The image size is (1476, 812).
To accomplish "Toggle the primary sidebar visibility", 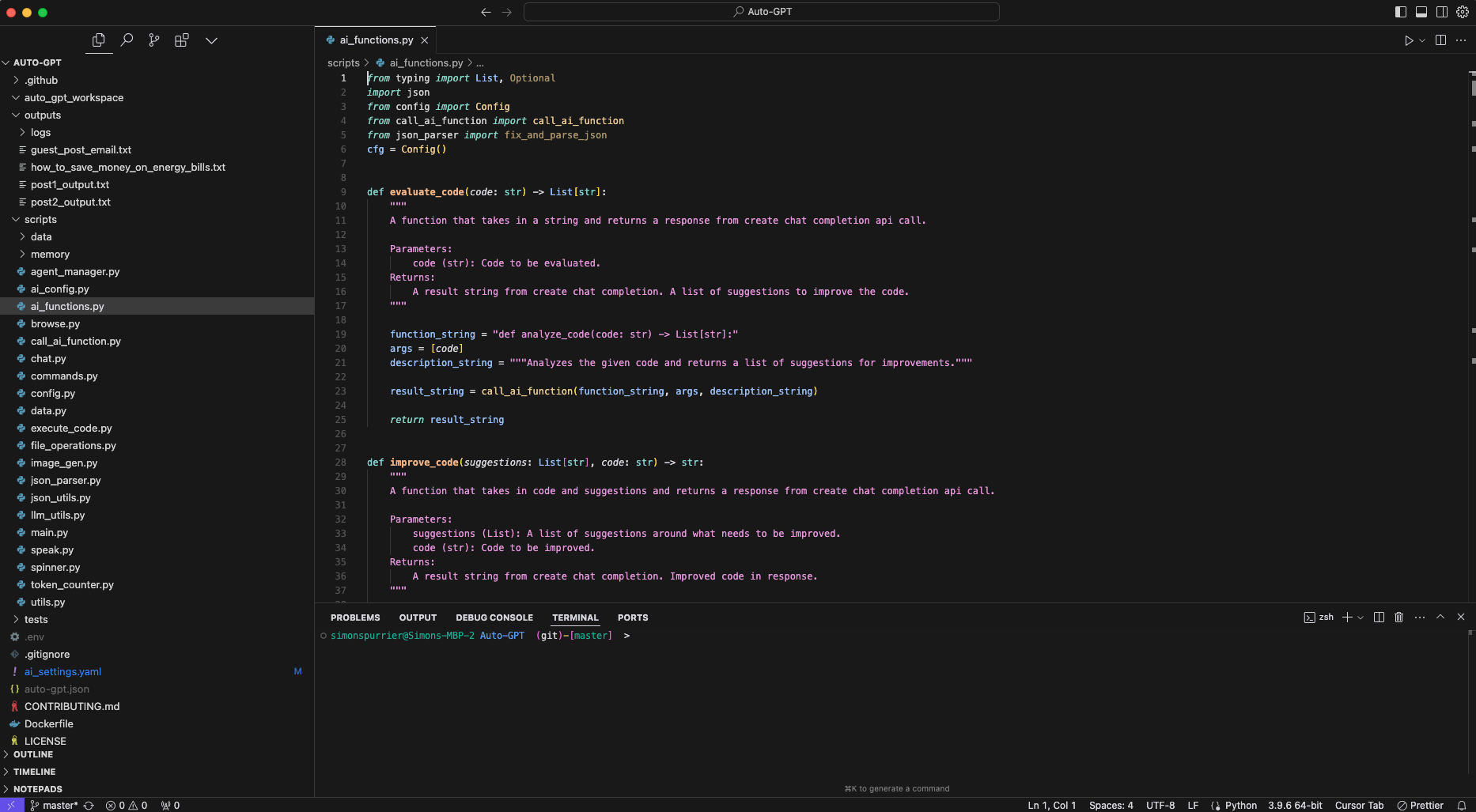I will 1399,12.
